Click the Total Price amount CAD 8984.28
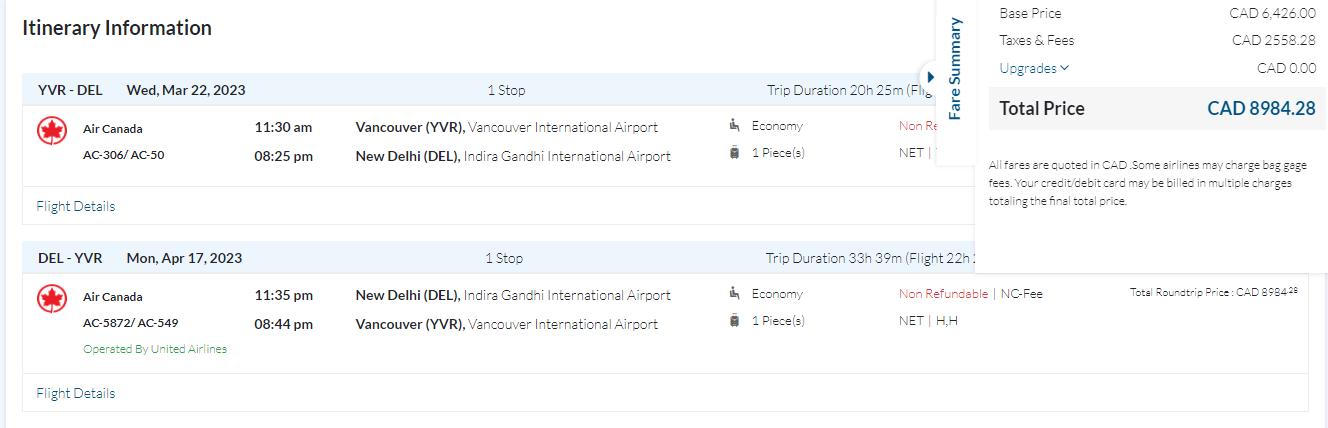Viewport: 1328px width, 428px height. click(x=1260, y=109)
